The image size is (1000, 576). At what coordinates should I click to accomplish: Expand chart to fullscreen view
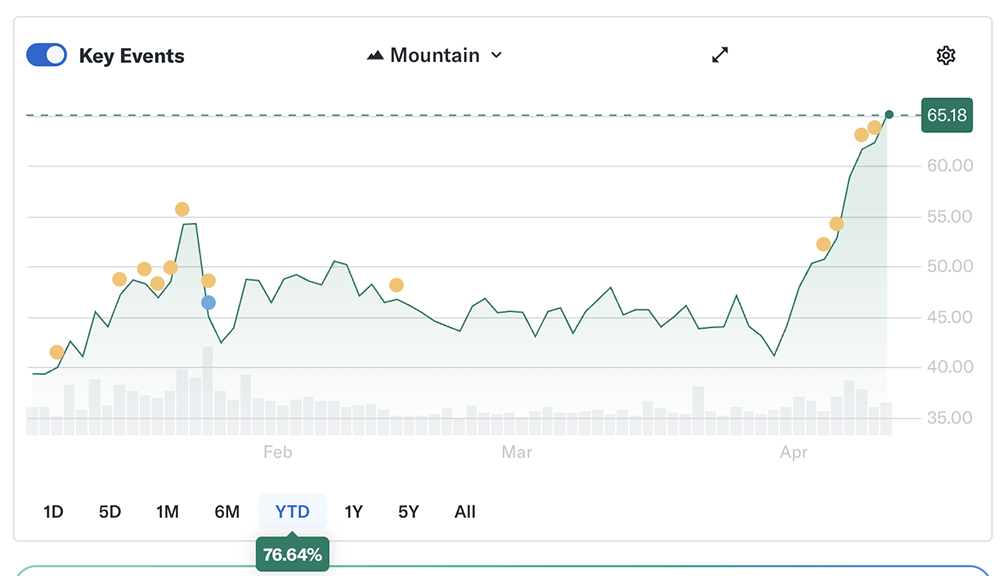point(720,56)
